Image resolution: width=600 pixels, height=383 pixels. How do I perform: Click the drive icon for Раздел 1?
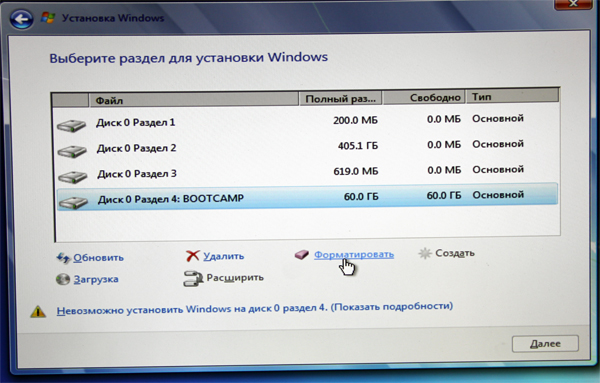[x=71, y=126]
